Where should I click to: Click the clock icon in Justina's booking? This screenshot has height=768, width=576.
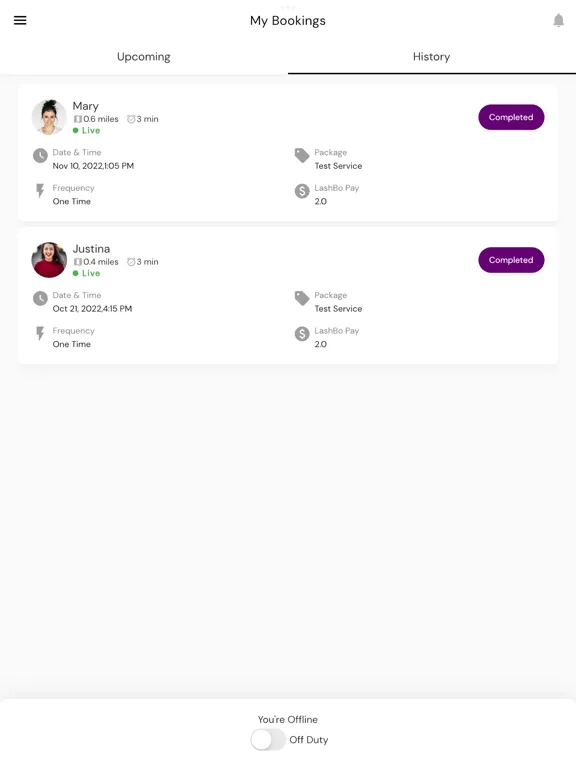tap(40, 298)
